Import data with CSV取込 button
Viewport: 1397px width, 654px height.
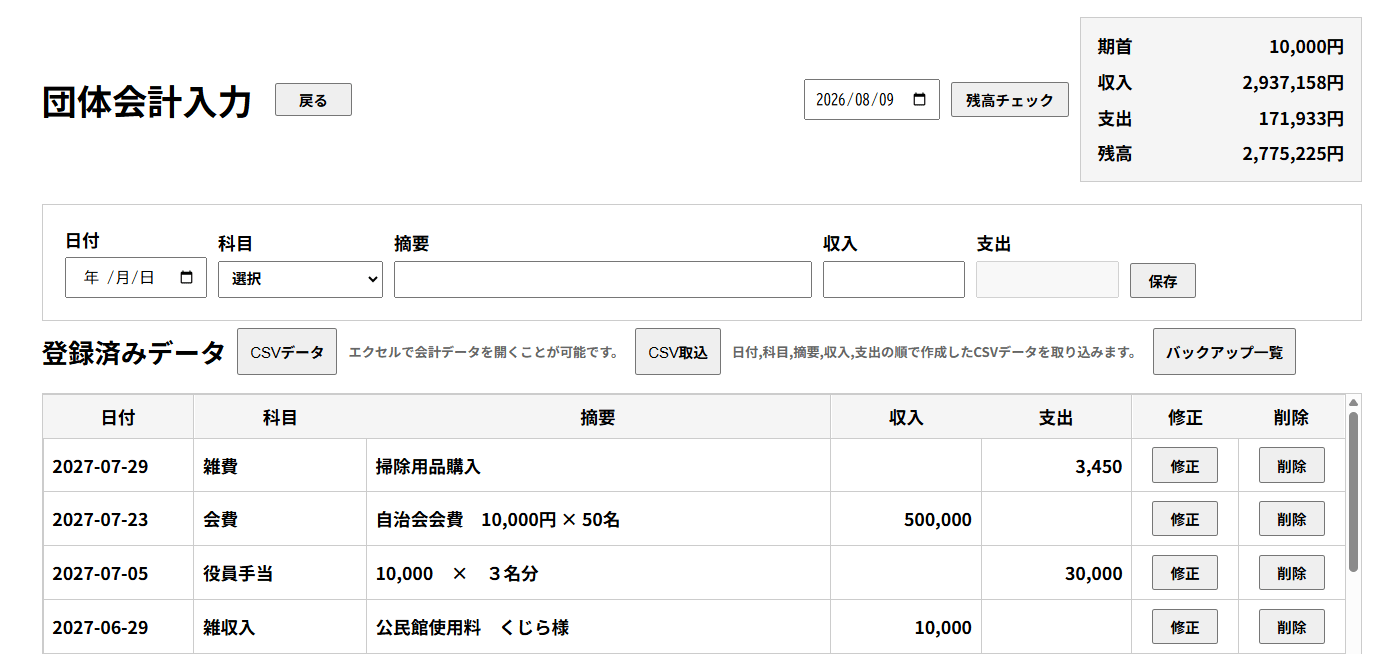pos(678,352)
